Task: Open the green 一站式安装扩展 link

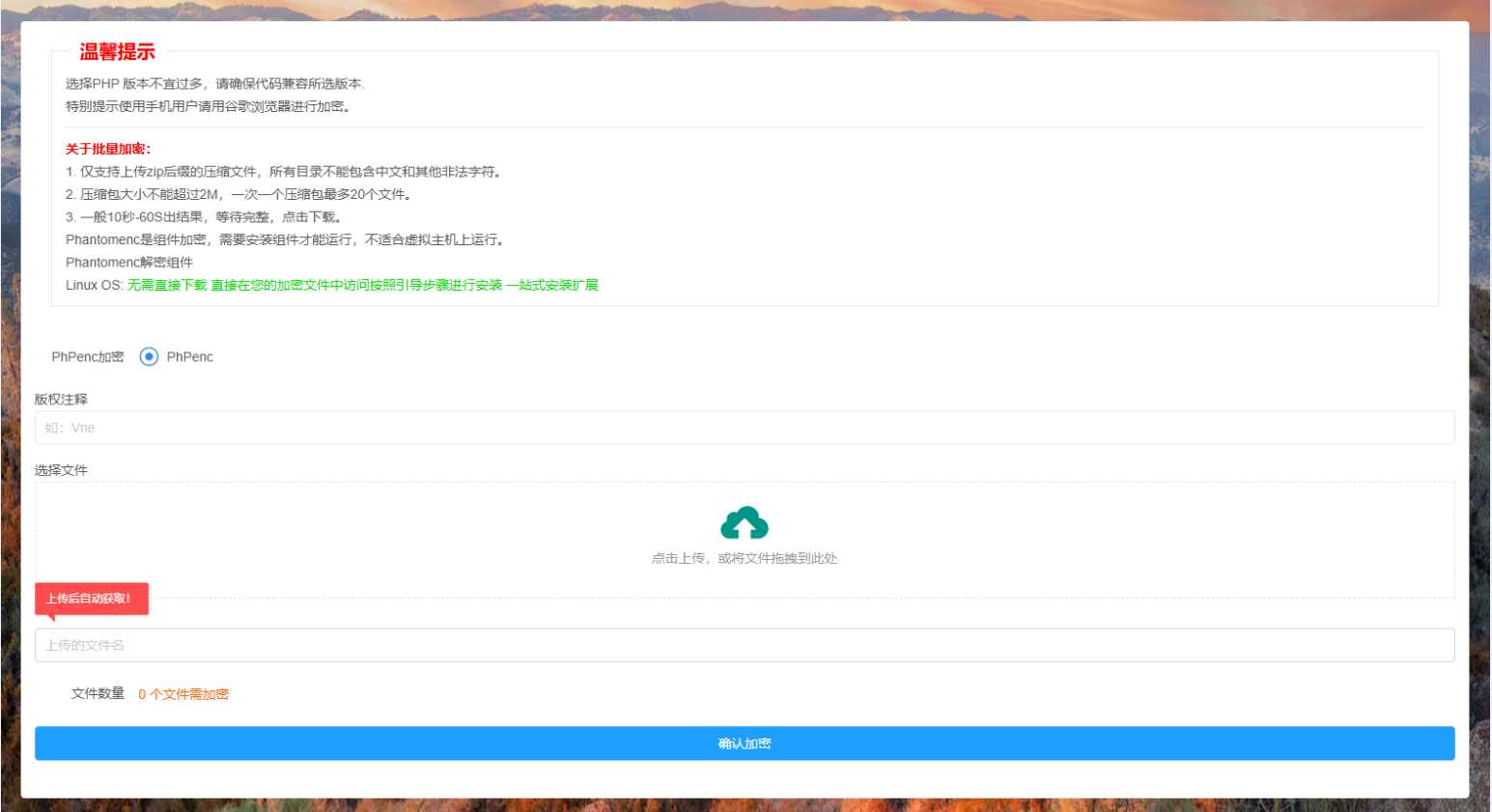Action: 552,285
